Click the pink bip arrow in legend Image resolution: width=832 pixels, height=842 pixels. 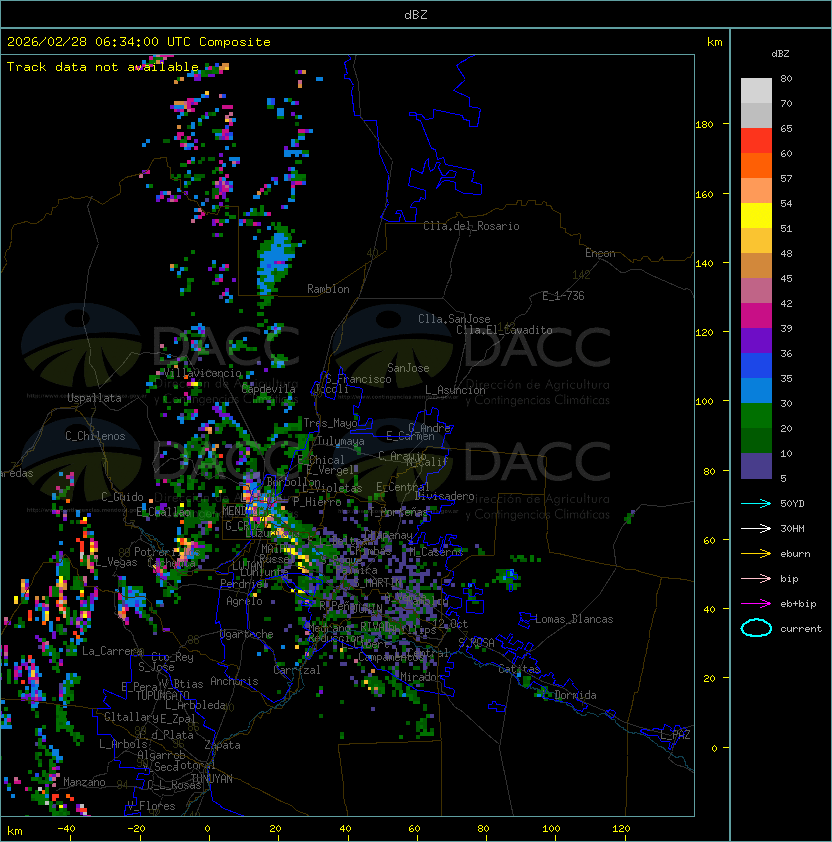tap(756, 578)
